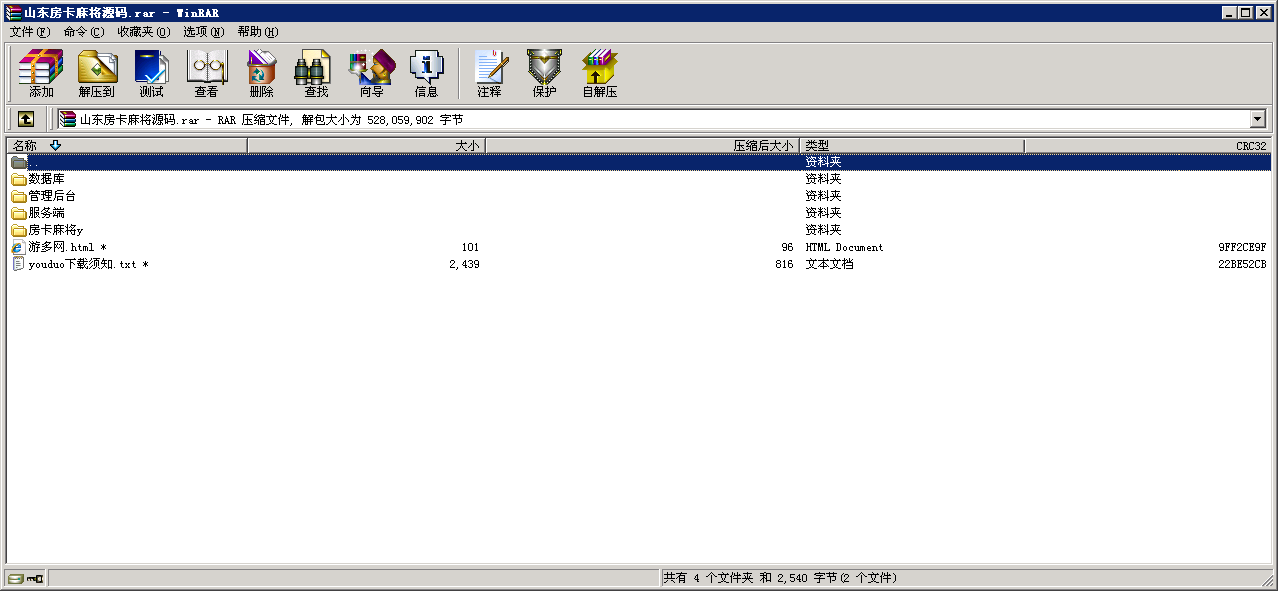Create 自解压 (SFX) archive icon
1278x591 pixels.
click(599, 73)
